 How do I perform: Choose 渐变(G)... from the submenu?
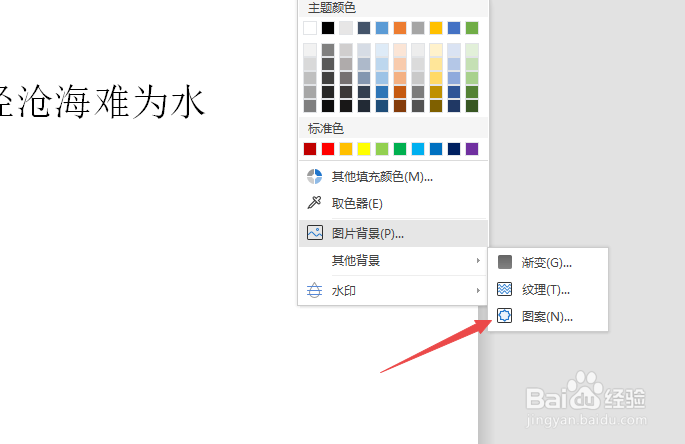coord(548,263)
